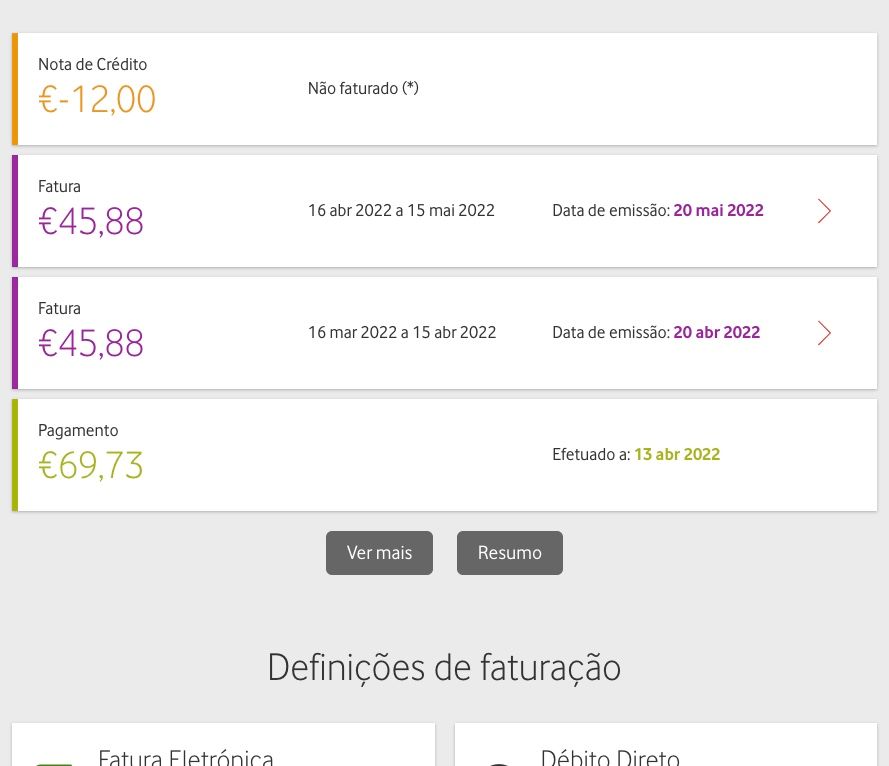
Task: Select the Nota de Crédito label
Action: (92, 65)
